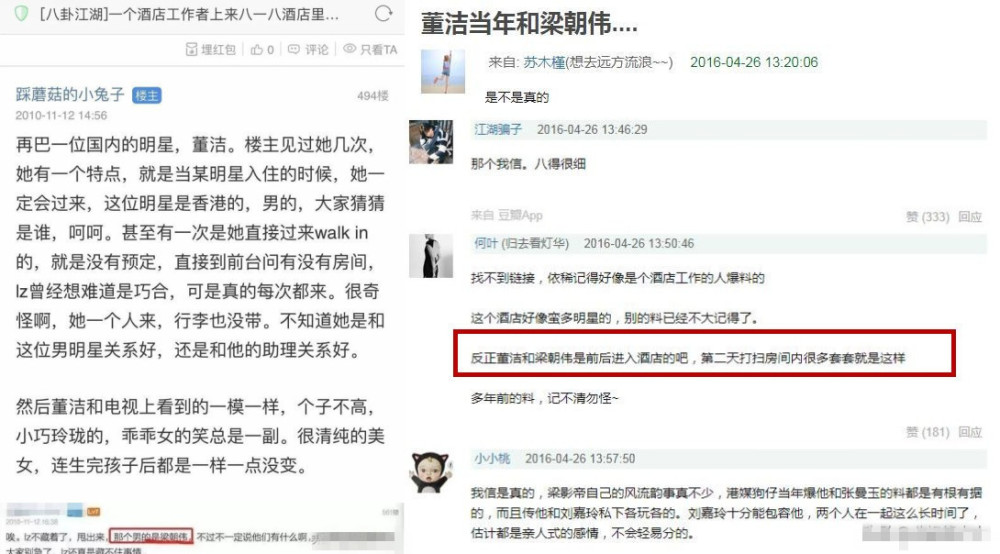Open 苏木槿 author profile link
This screenshot has height=554, width=1000.
544,62
